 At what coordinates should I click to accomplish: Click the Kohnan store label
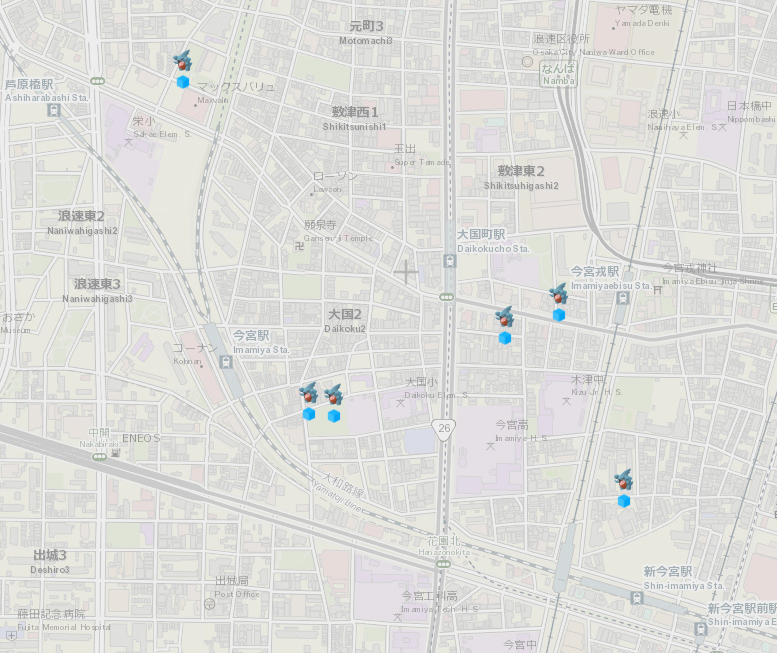194,354
